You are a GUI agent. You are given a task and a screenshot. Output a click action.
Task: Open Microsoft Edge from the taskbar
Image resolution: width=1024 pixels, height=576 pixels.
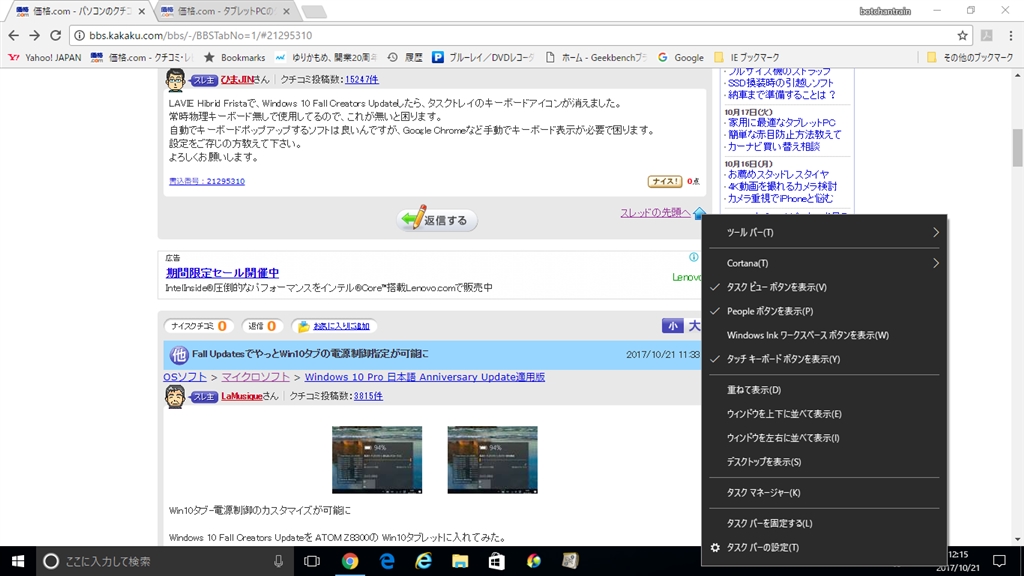pos(387,561)
